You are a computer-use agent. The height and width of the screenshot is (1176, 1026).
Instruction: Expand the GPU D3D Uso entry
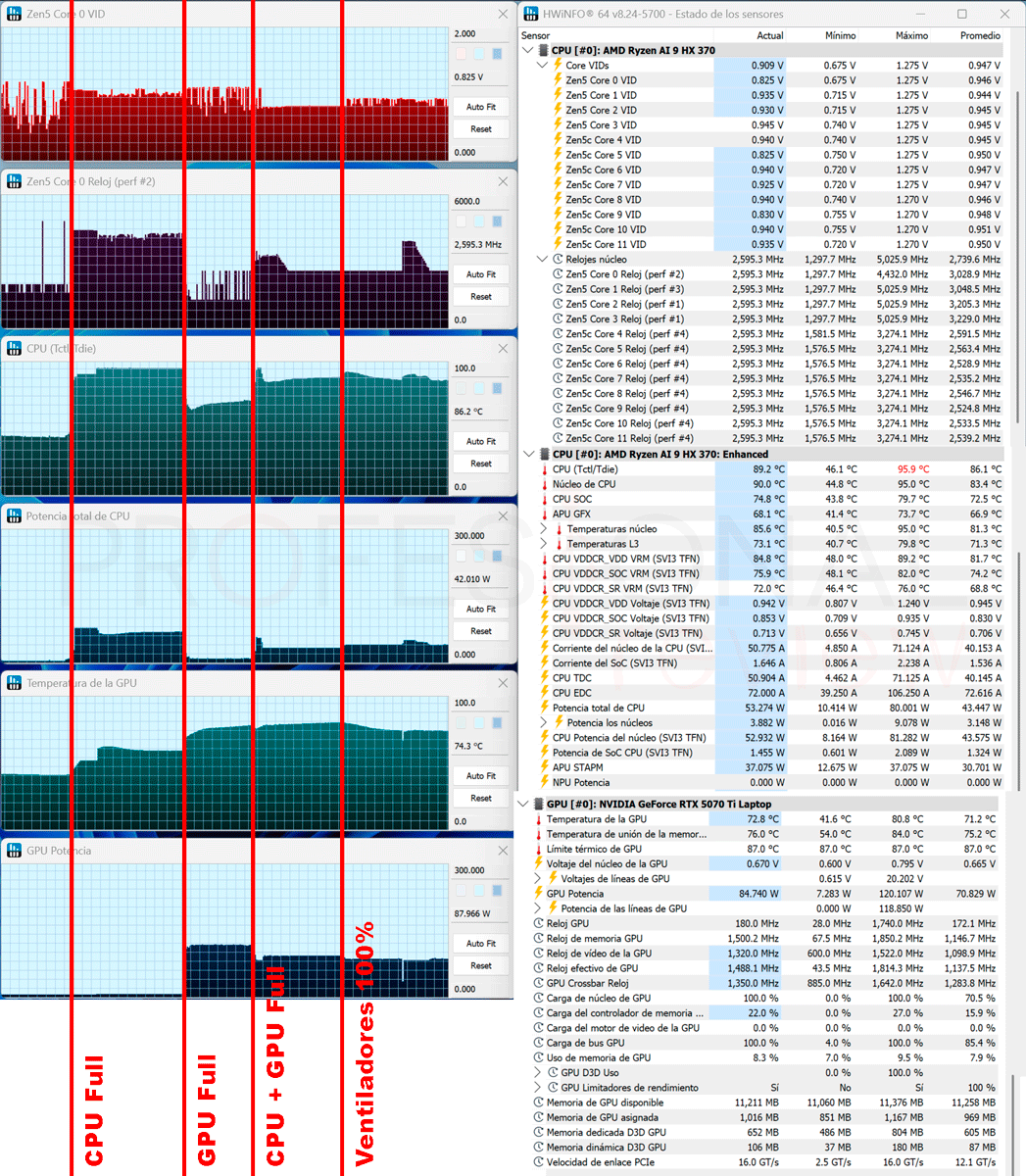point(538,1073)
